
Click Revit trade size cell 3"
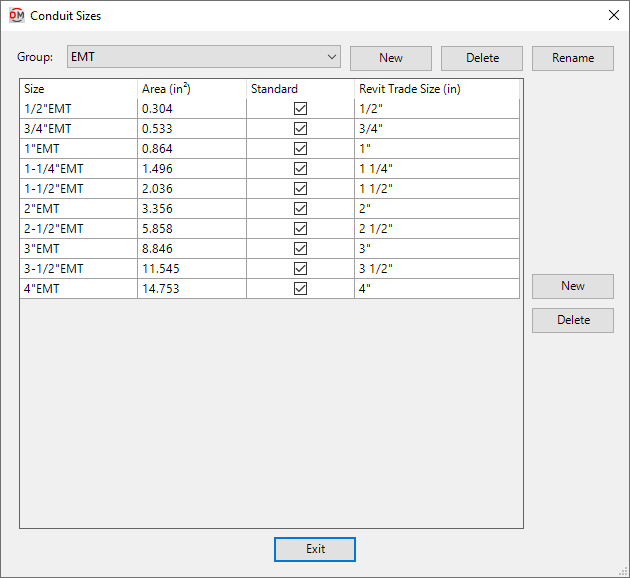coord(437,249)
